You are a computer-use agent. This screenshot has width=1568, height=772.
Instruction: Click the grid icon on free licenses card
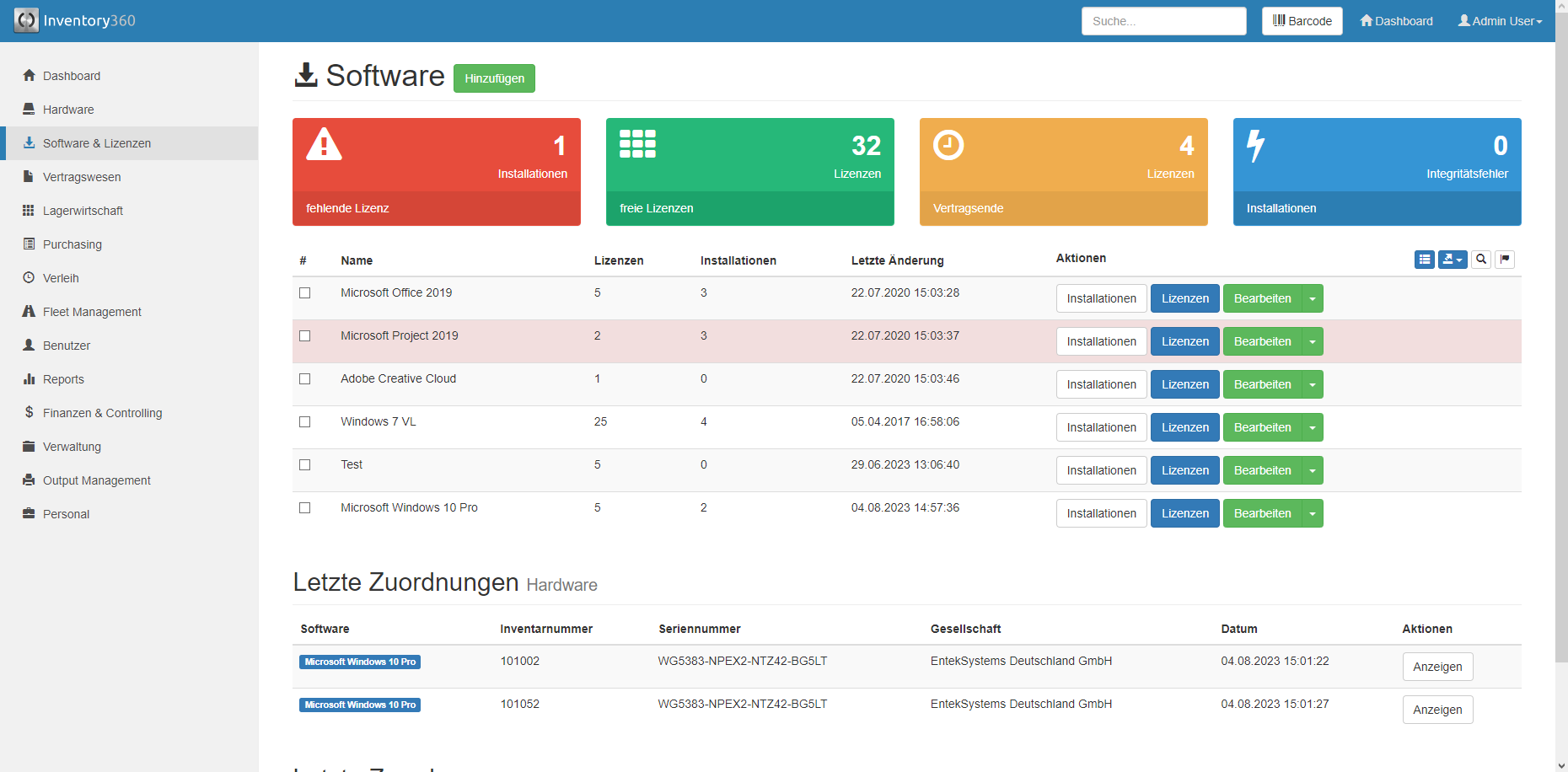[x=637, y=144]
